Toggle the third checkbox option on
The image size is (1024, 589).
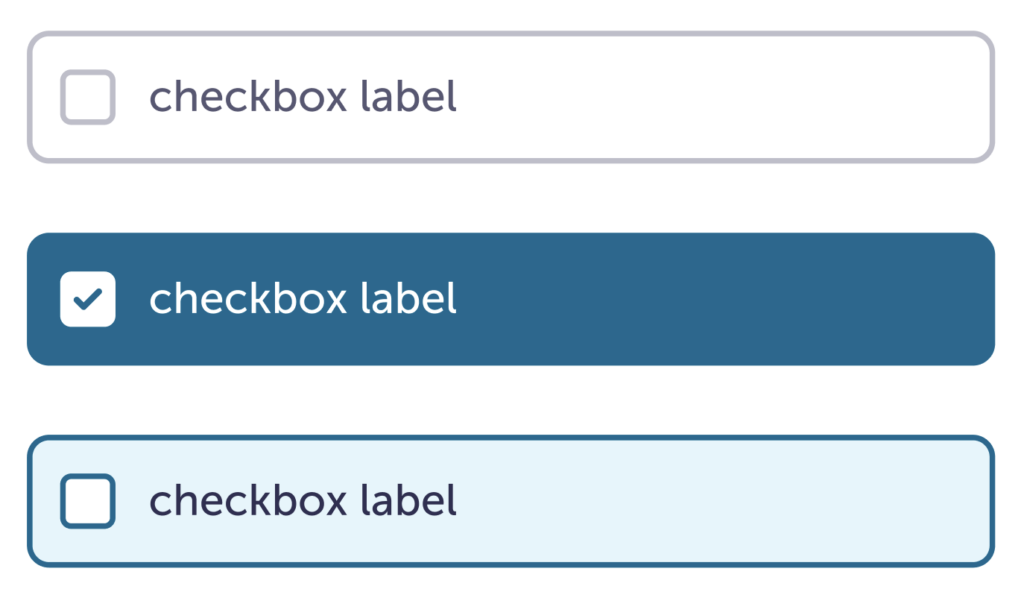tap(88, 501)
